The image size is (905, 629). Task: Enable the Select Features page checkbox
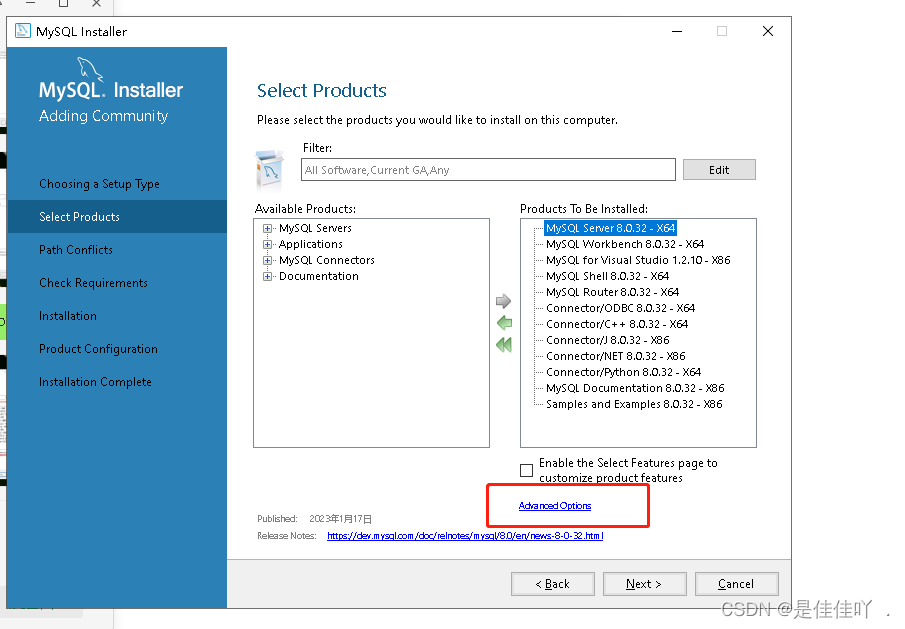pyautogui.click(x=526, y=470)
